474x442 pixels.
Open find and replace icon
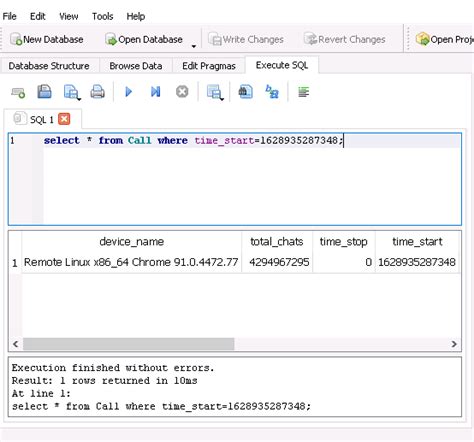pos(272,92)
